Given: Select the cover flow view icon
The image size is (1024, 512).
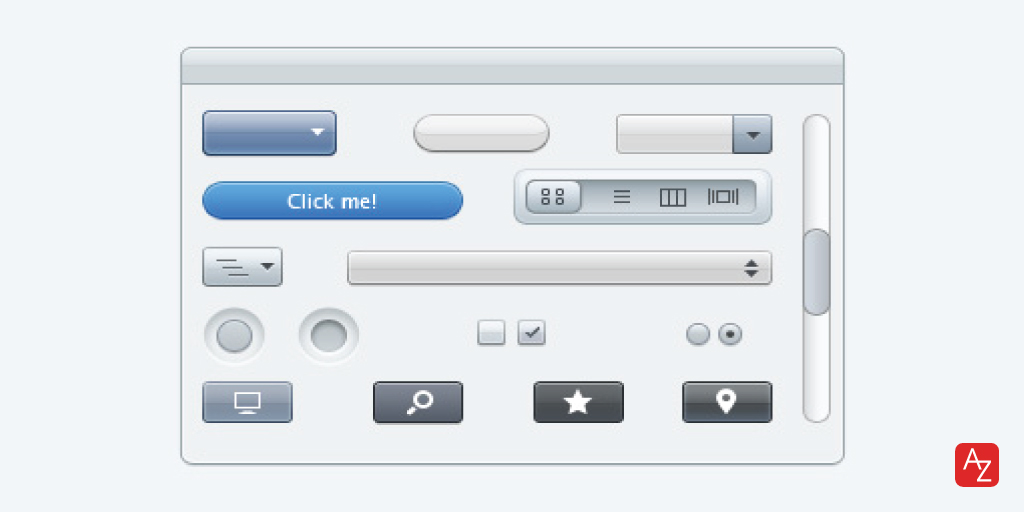Looking at the screenshot, I should (x=723, y=197).
